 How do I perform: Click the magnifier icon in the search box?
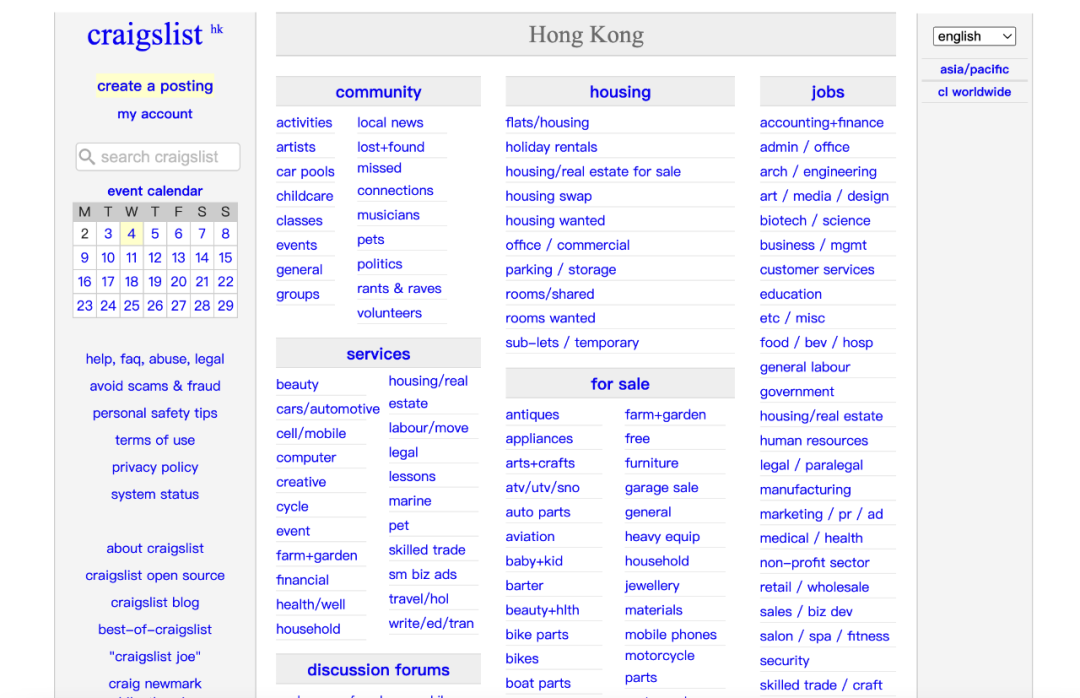[x=87, y=157]
